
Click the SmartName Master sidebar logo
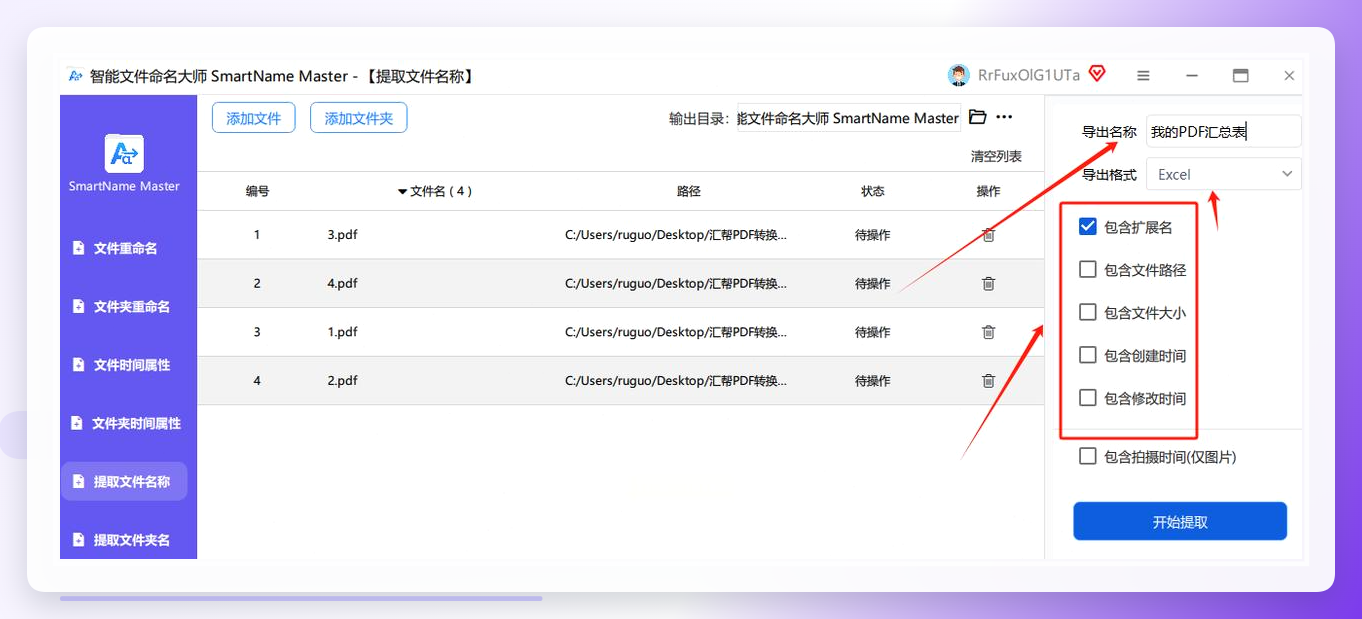pyautogui.click(x=124, y=153)
